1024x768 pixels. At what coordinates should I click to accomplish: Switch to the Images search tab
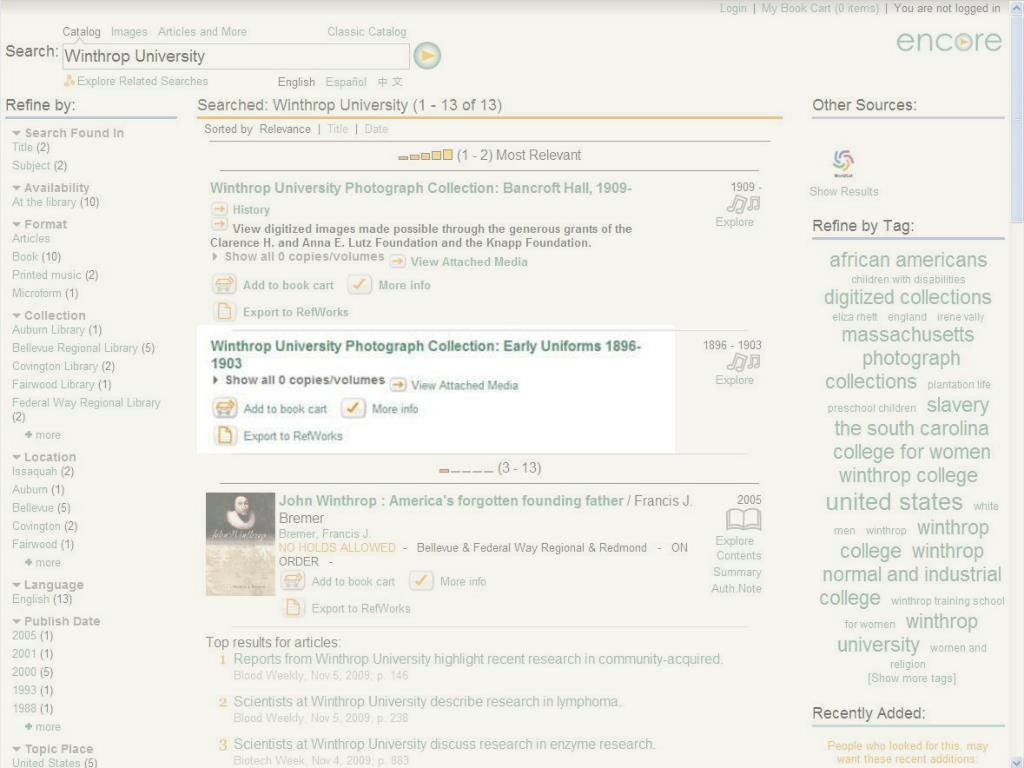tap(129, 31)
